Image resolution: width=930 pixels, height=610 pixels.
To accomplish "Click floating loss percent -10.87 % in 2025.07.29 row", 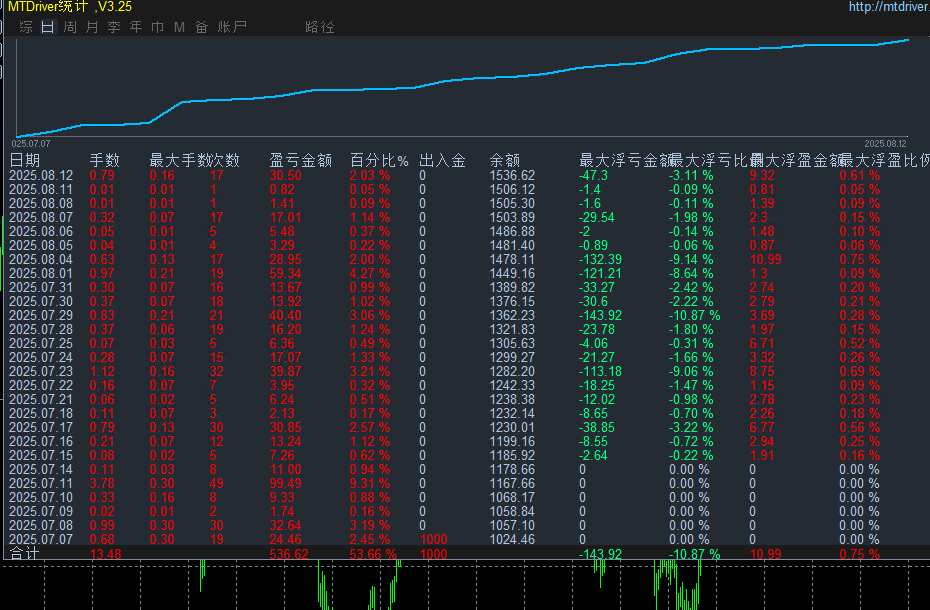I will 695,316.
